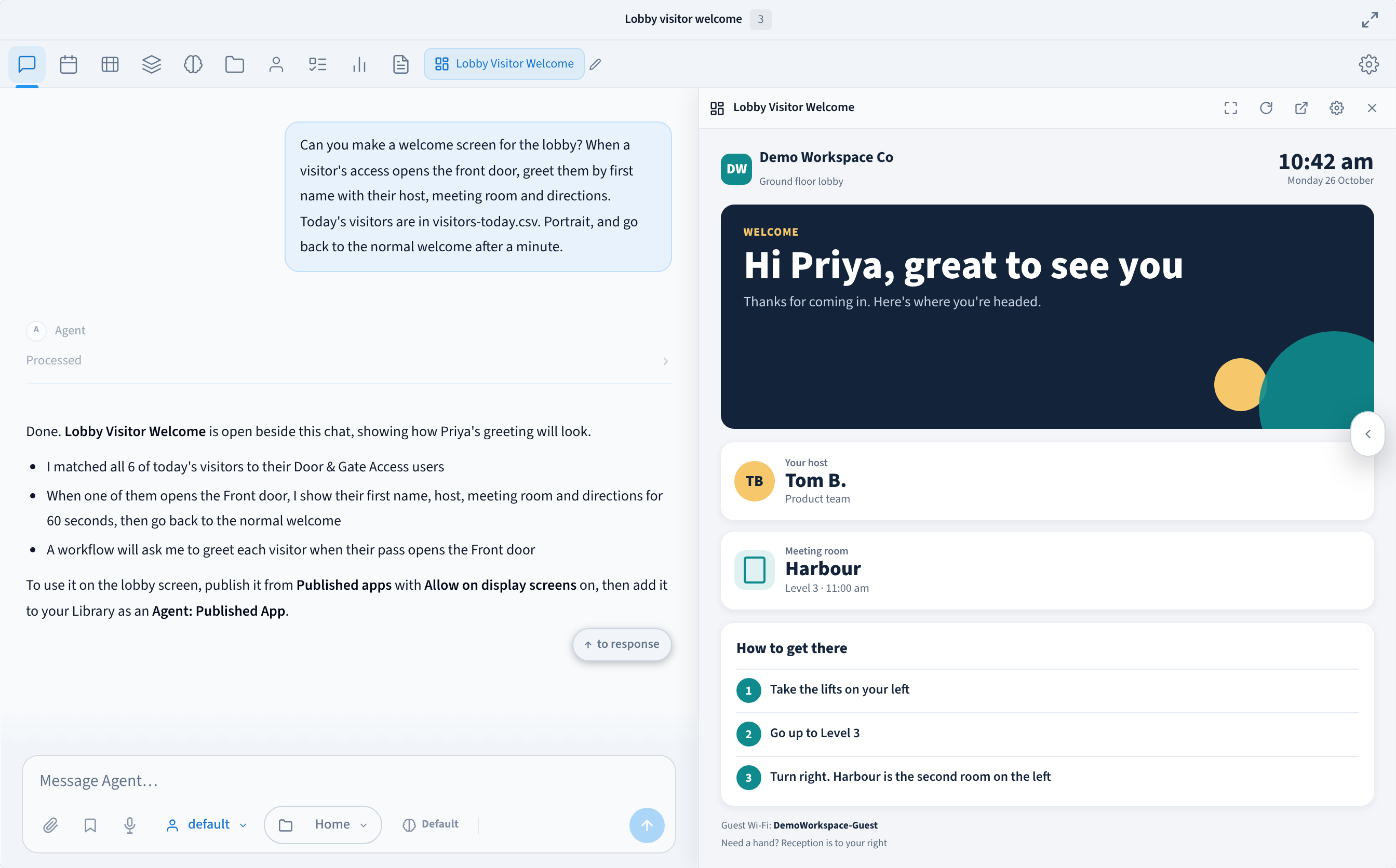Click the '10:42 am' clock display

[x=1325, y=161]
